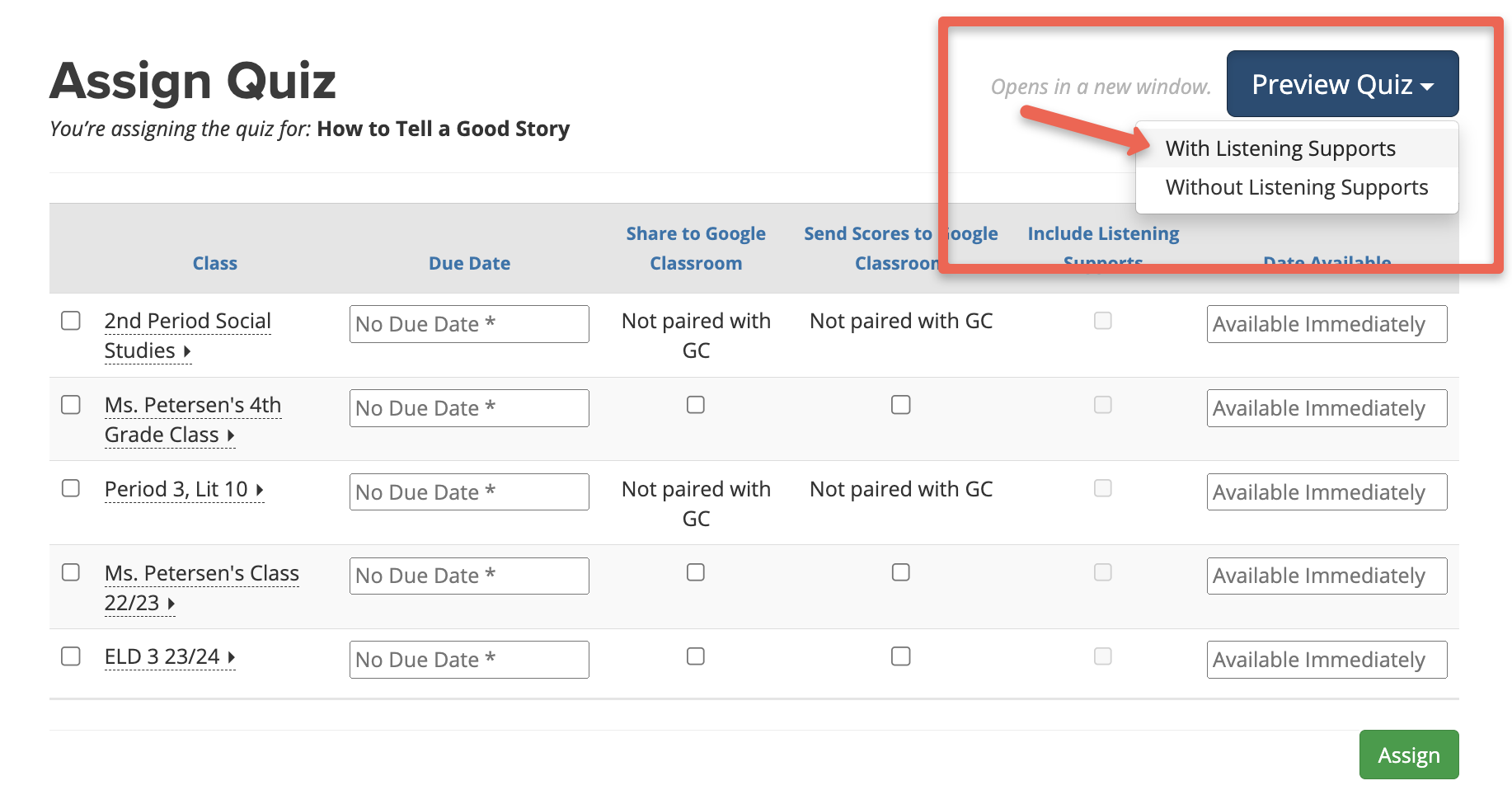The height and width of the screenshot is (790, 1512).
Task: Toggle Share to Google Classroom for 4th Grade Class
Action: pos(696,405)
